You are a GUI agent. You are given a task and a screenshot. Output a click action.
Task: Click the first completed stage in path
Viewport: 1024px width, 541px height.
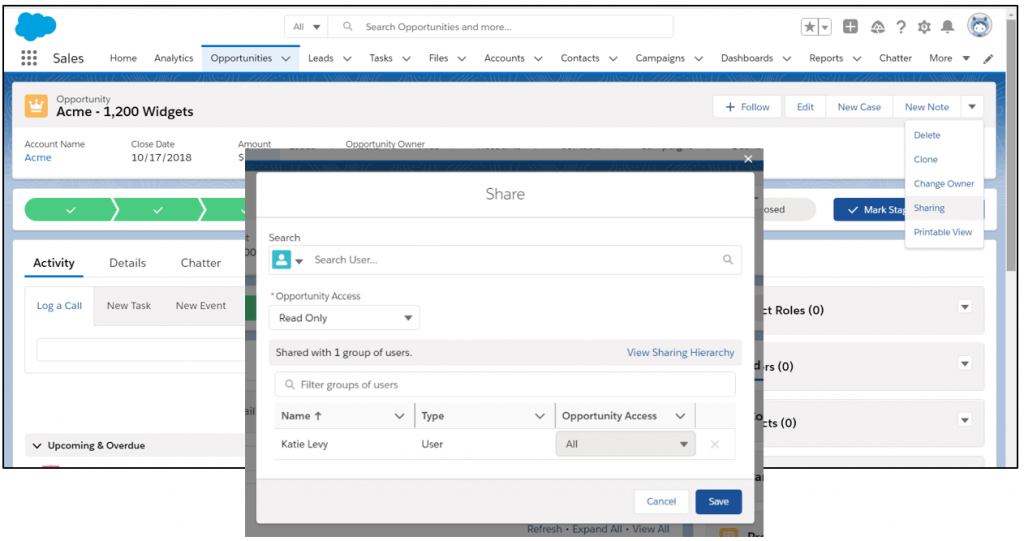(71, 210)
